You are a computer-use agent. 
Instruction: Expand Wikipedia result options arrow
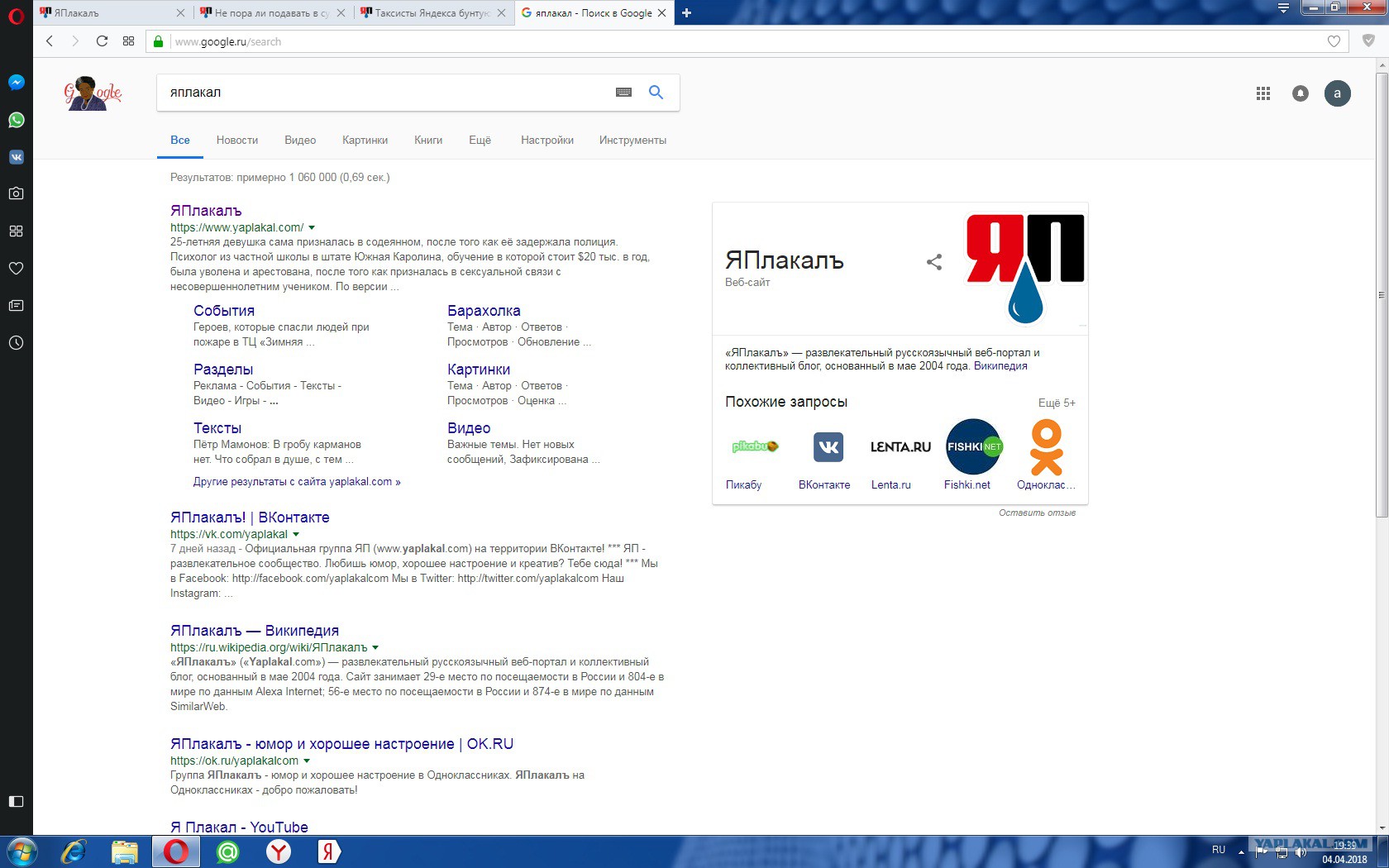[x=375, y=647]
